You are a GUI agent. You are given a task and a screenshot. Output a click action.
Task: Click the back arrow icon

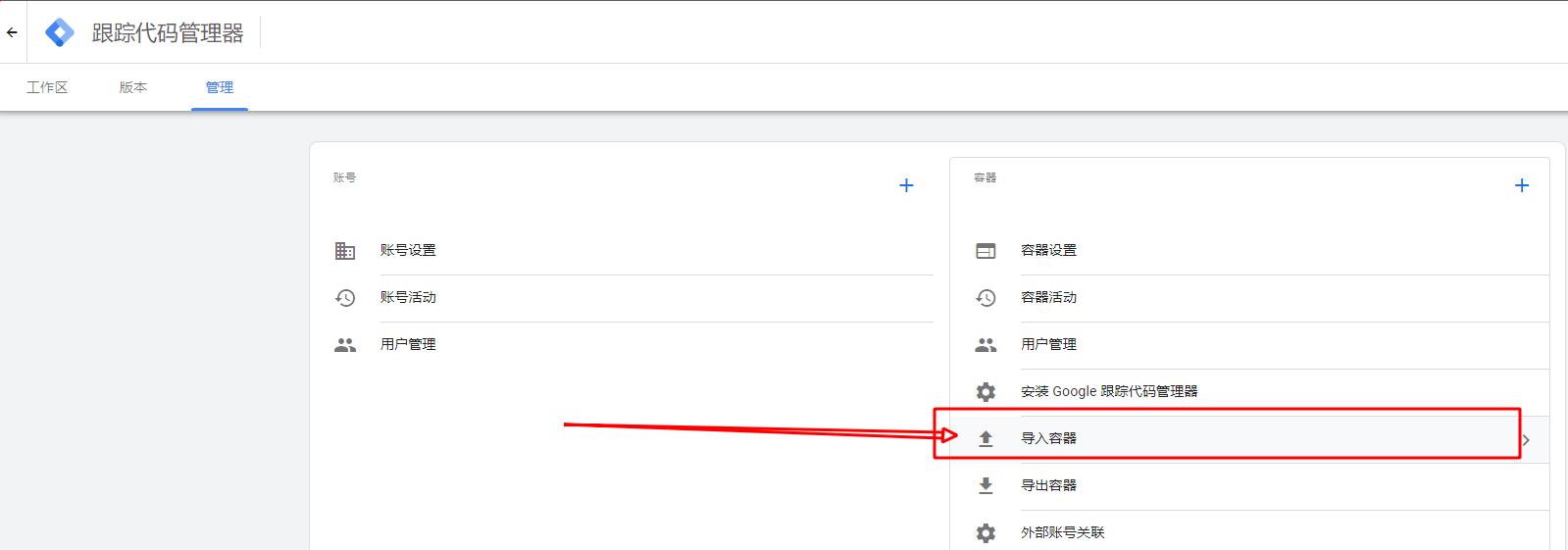(x=12, y=32)
